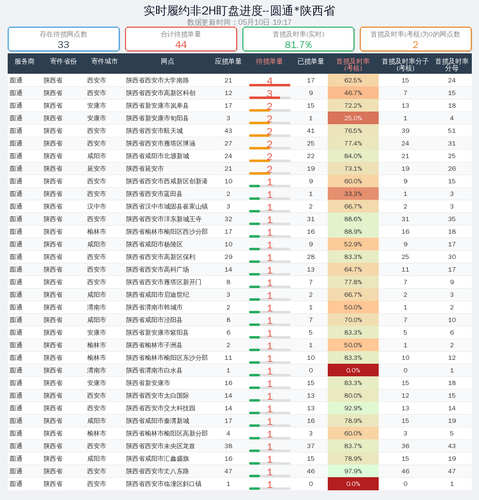Select the 陕西省西安市雁塔区博涵 outlet
Screen dimensions: 479x500
tap(161, 143)
